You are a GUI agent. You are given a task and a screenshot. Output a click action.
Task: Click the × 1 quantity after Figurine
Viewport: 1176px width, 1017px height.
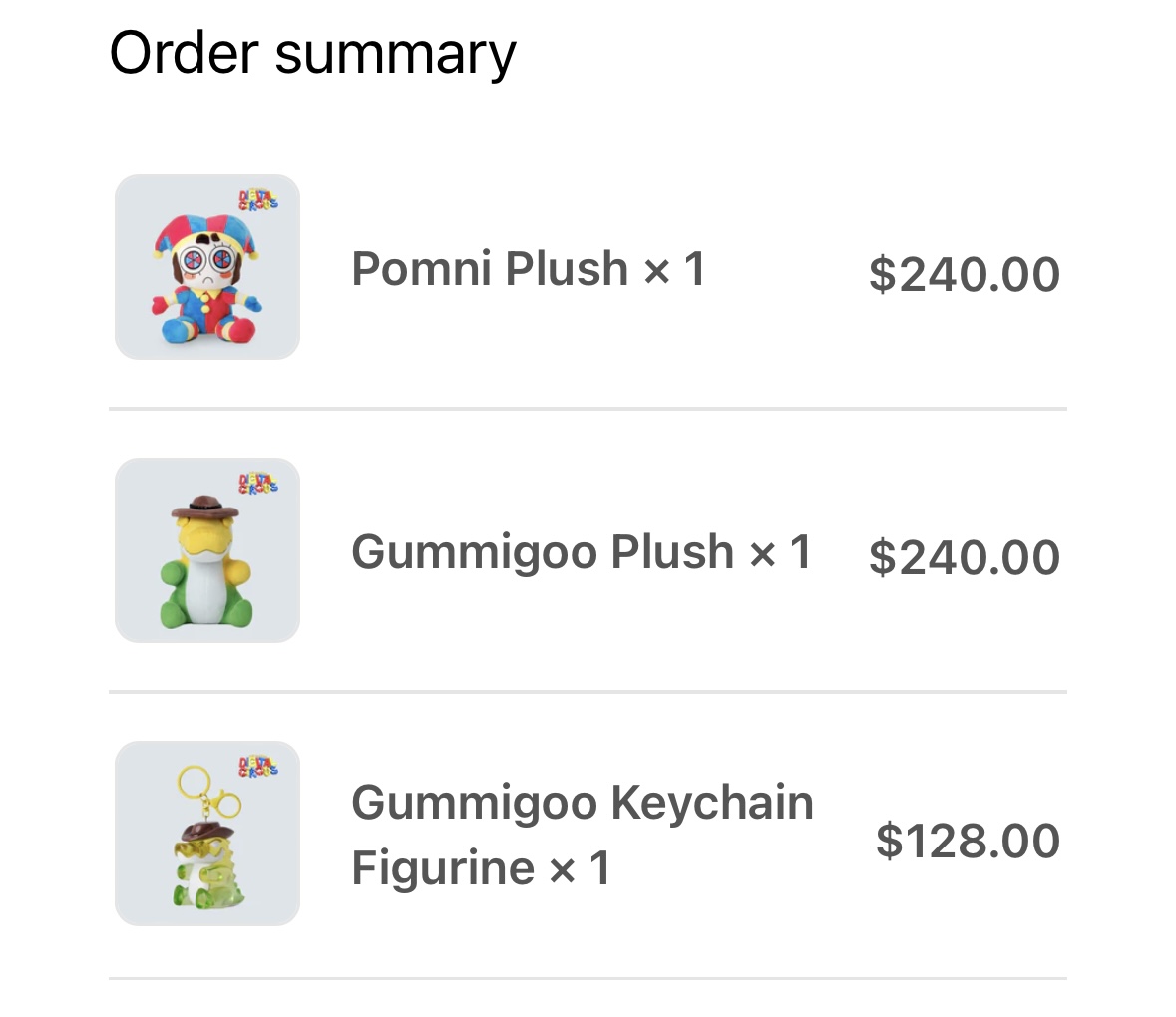point(579,868)
